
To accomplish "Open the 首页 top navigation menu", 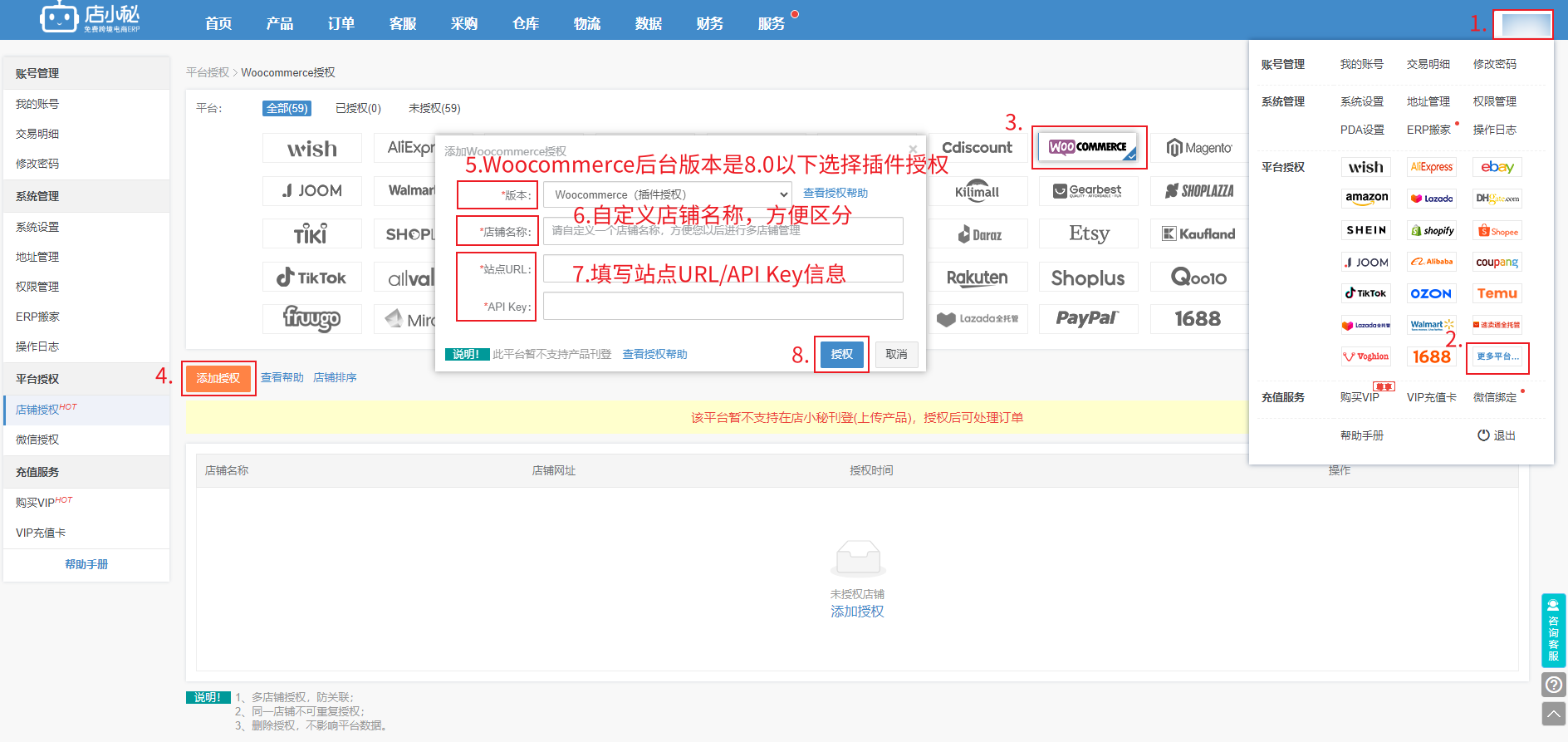I will tap(218, 23).
